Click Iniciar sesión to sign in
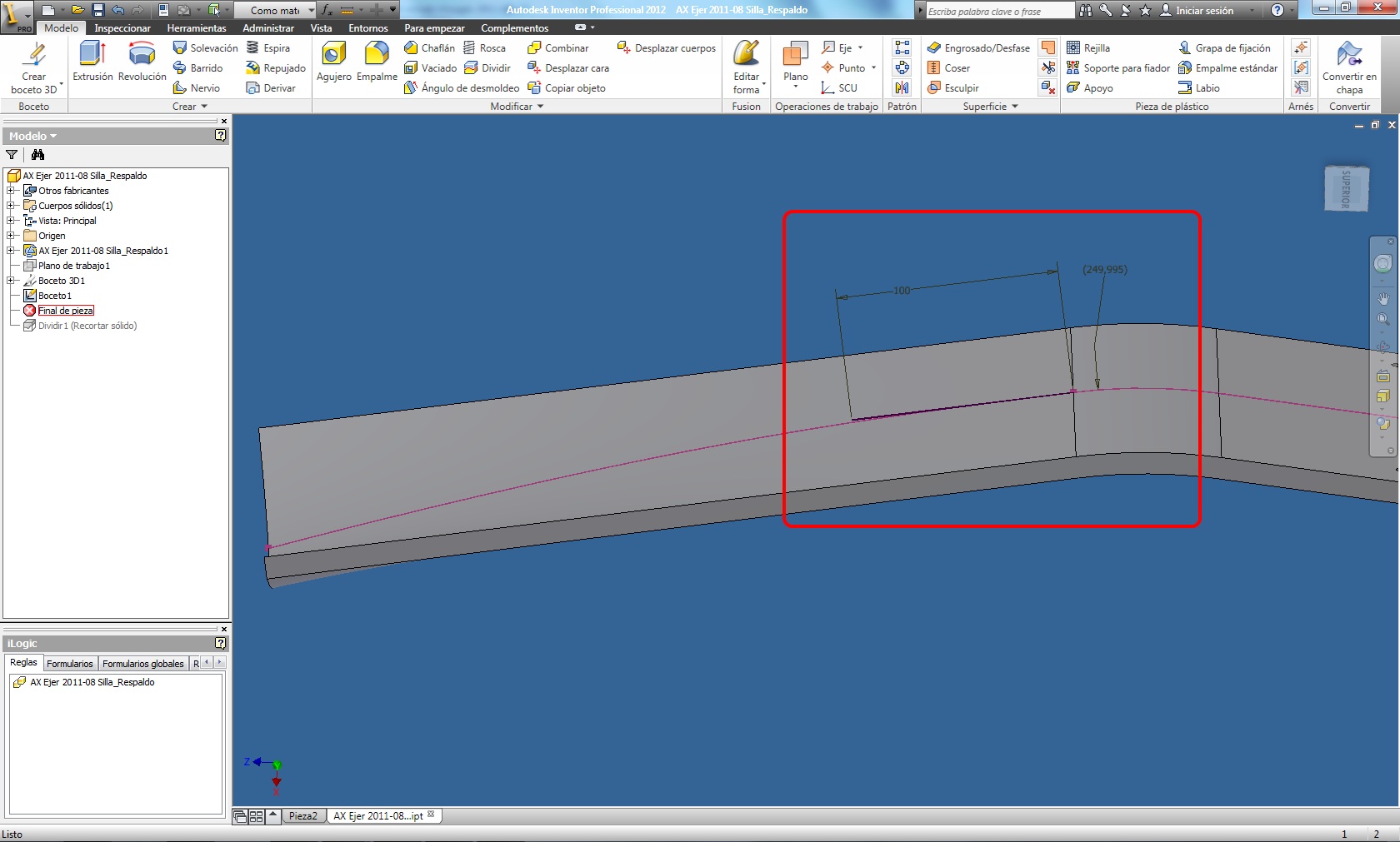 tap(1203, 11)
